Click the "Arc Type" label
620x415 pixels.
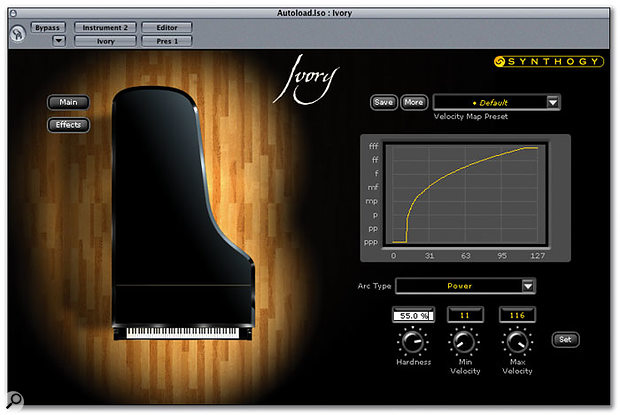coord(374,286)
